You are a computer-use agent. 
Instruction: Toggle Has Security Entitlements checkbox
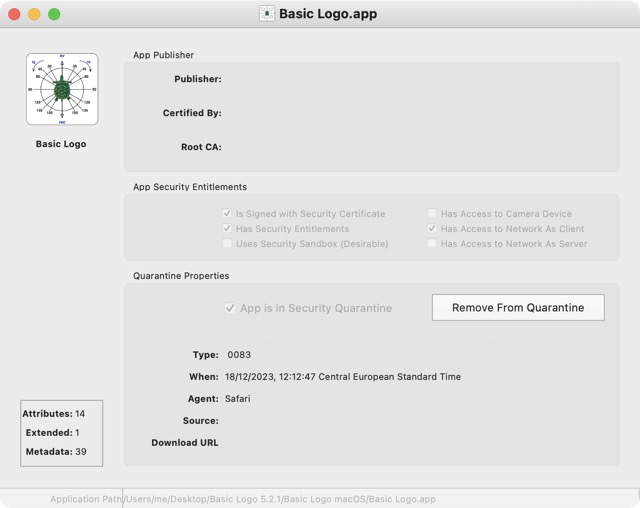[x=228, y=229]
